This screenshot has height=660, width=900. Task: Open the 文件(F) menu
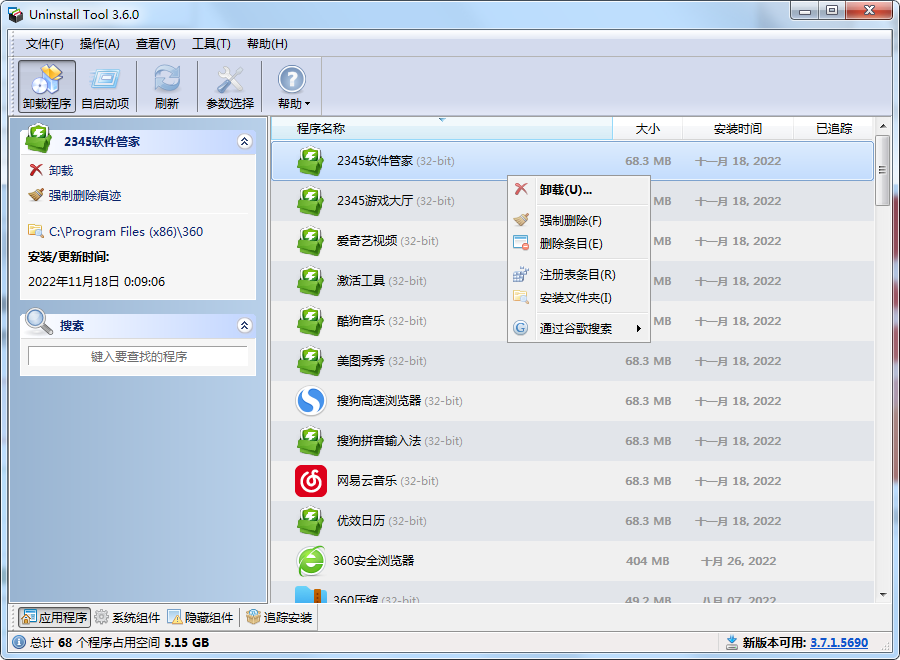[x=45, y=44]
